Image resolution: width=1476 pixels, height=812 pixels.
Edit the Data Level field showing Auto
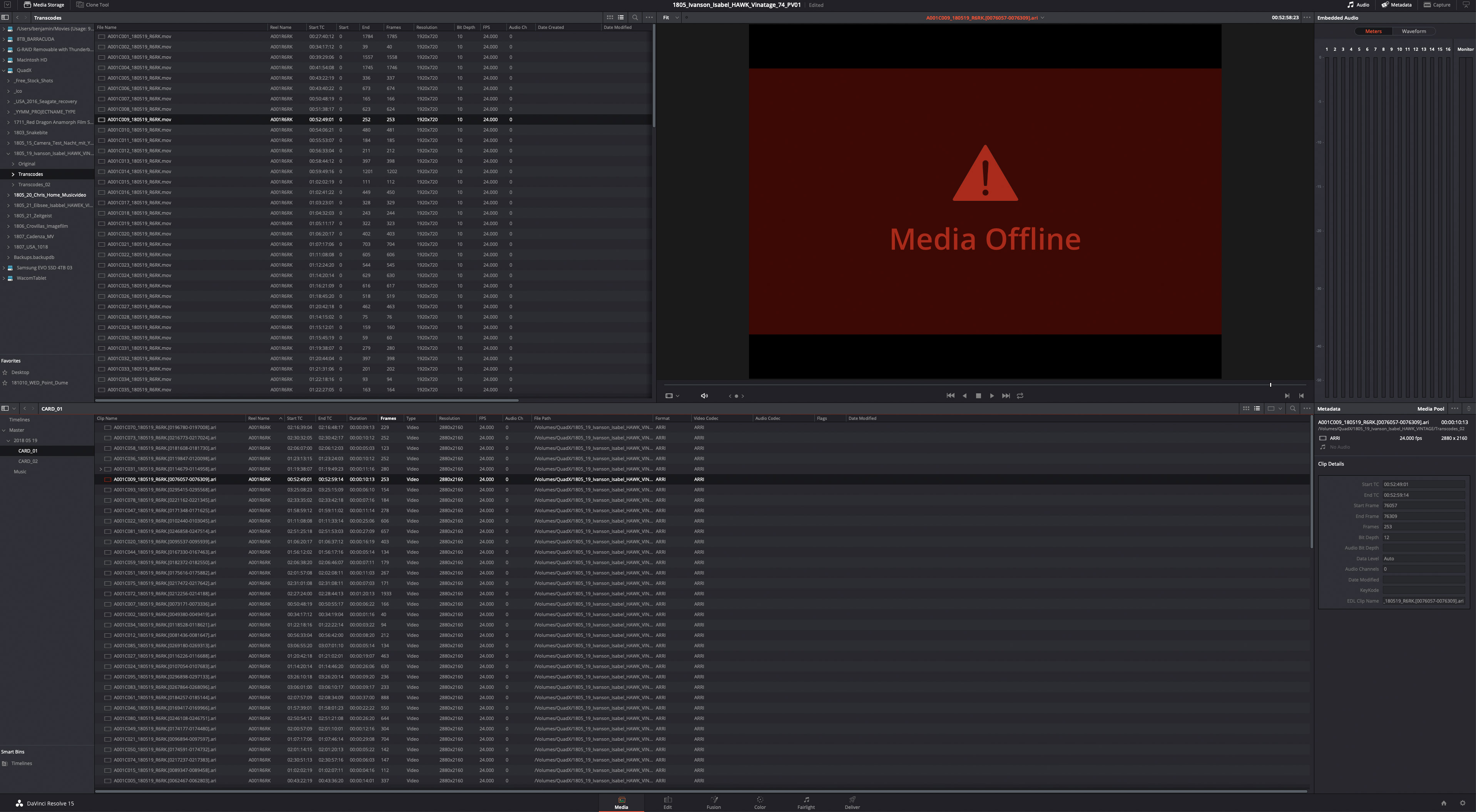[x=1424, y=559]
